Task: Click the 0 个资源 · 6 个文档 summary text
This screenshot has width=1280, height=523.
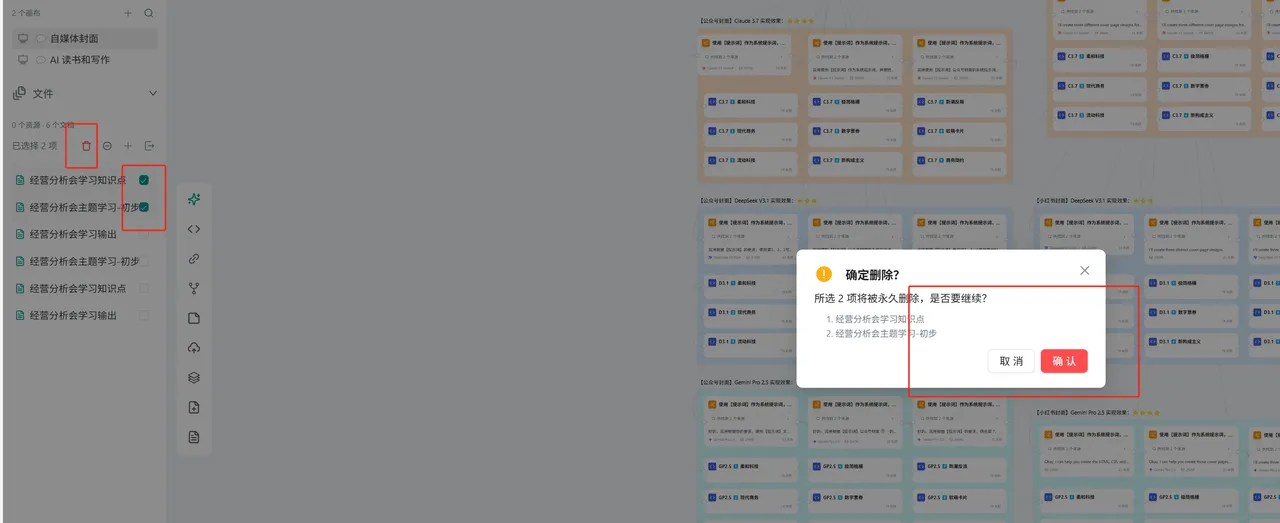Action: click(43, 125)
